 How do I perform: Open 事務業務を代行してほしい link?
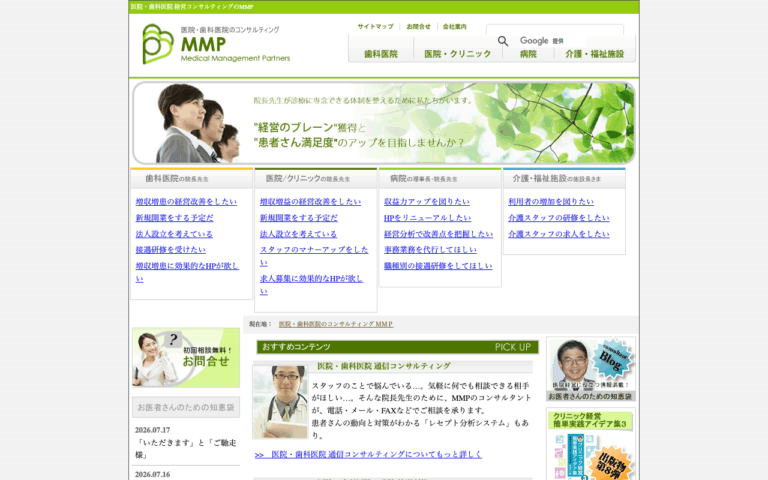click(430, 250)
